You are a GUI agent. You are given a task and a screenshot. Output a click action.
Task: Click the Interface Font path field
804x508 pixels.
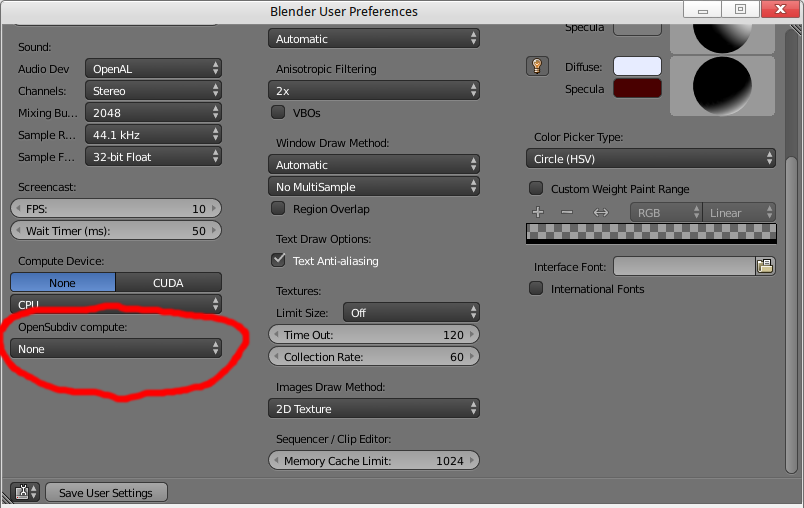pos(684,266)
